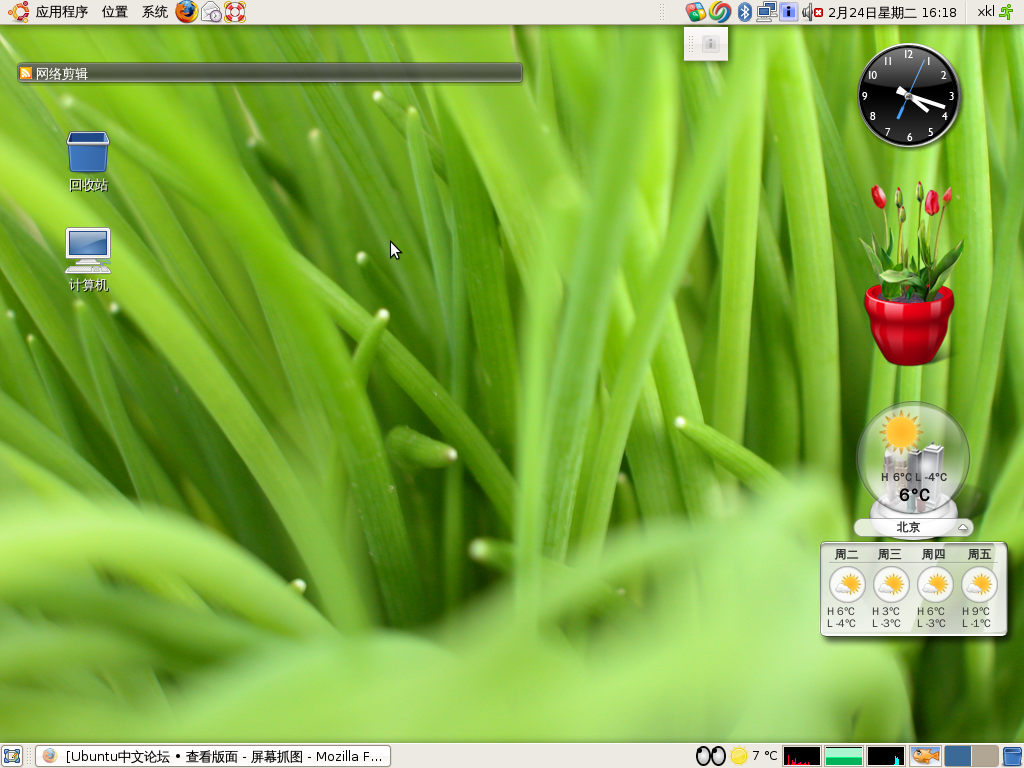Click the orange RSS icon in 网络剪辑
The width and height of the screenshot is (1024, 768).
26,73
